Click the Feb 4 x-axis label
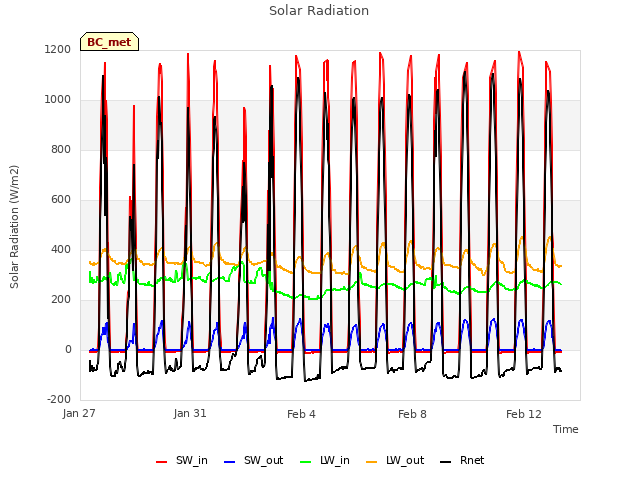Screen dimensions: 640x480 pos(301,414)
